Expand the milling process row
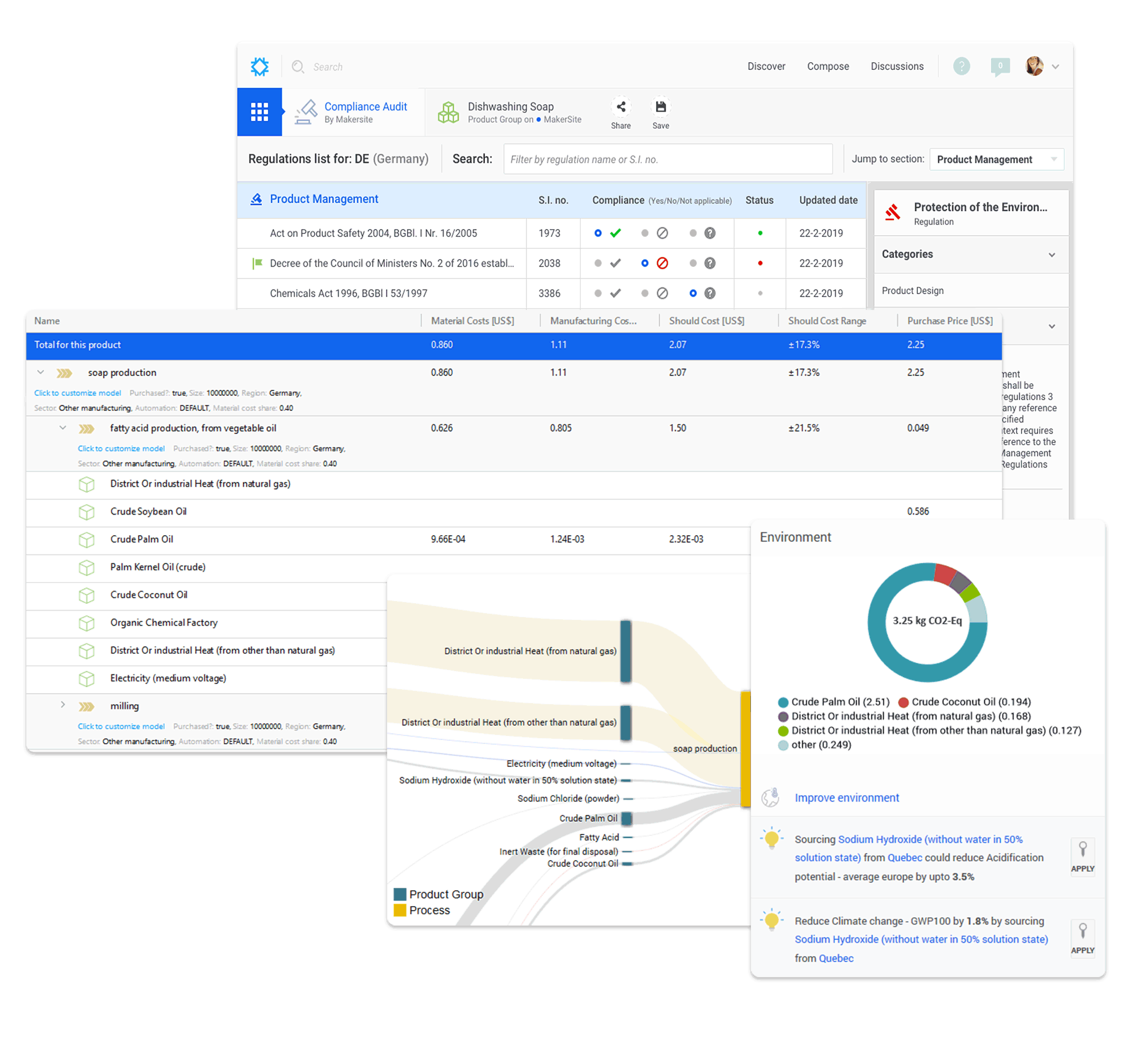The image size is (1148, 1037). (63, 705)
